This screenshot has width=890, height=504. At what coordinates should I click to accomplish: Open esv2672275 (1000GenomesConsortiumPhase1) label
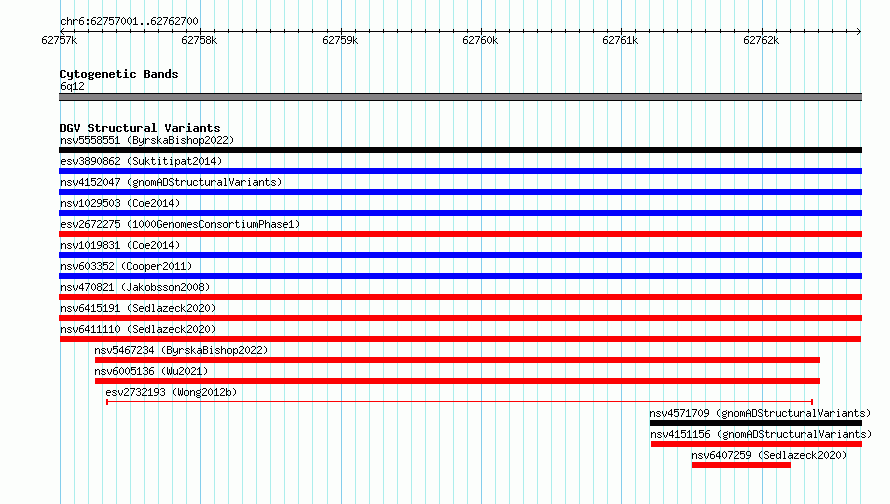coord(180,224)
